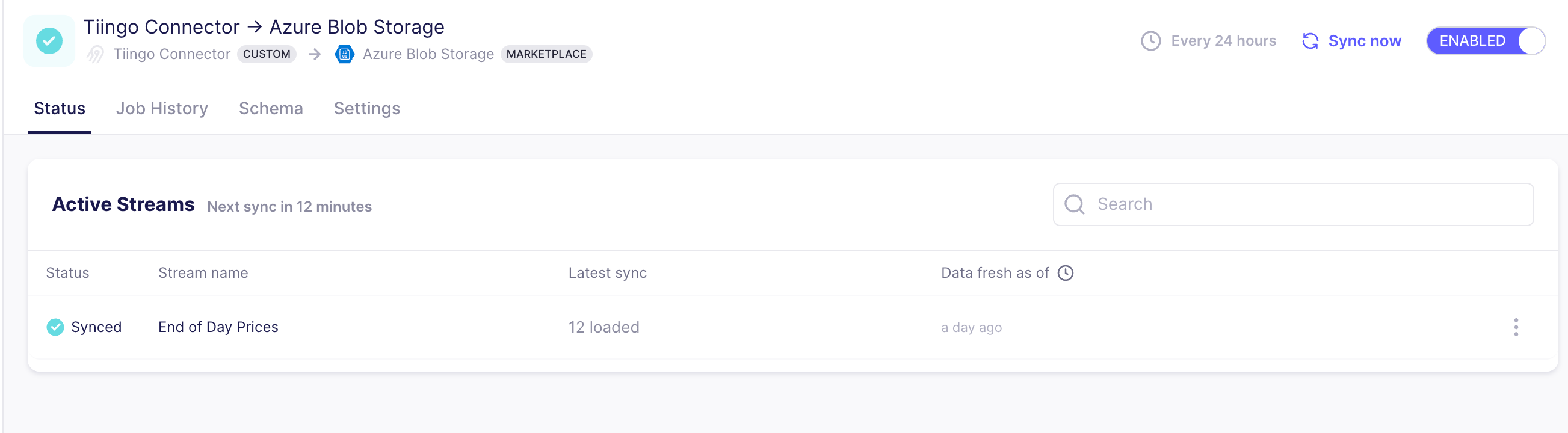This screenshot has height=433, width=1568.
Task: Open the End of Day Prices options menu
Action: (1516, 327)
